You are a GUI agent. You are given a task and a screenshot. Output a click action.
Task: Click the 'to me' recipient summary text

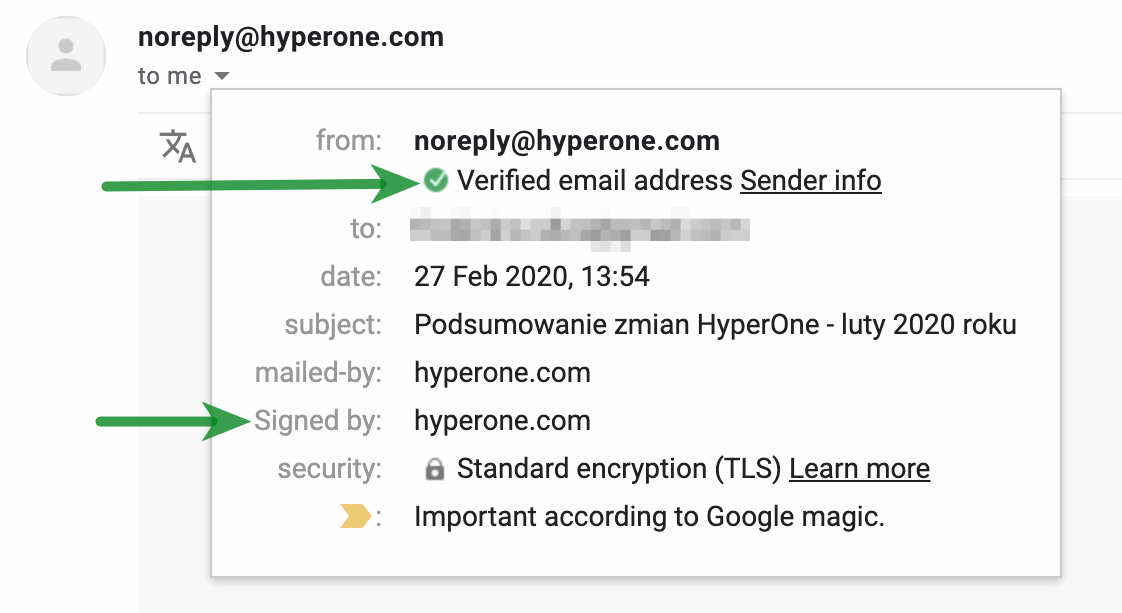(x=170, y=76)
